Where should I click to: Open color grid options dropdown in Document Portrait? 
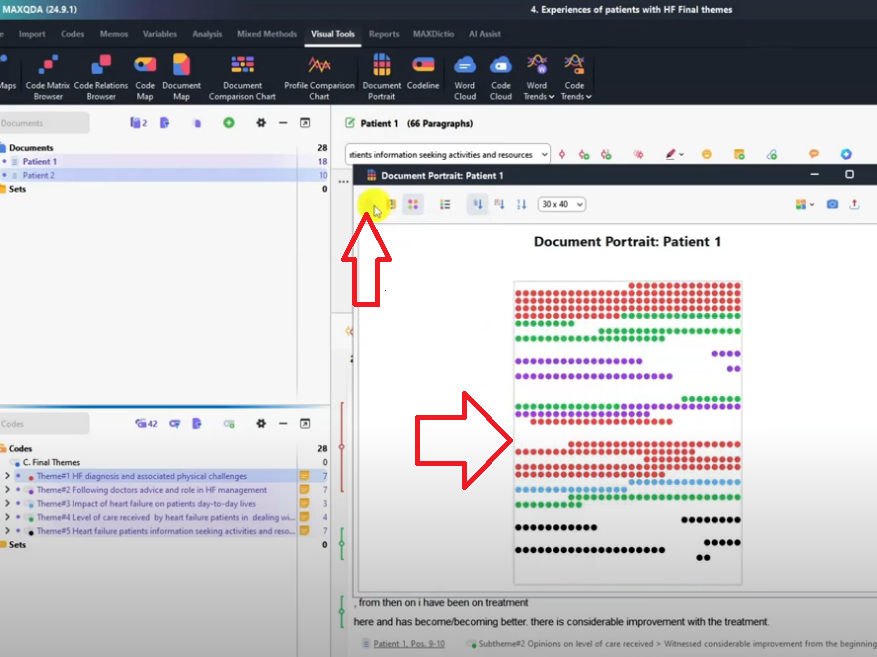804,205
